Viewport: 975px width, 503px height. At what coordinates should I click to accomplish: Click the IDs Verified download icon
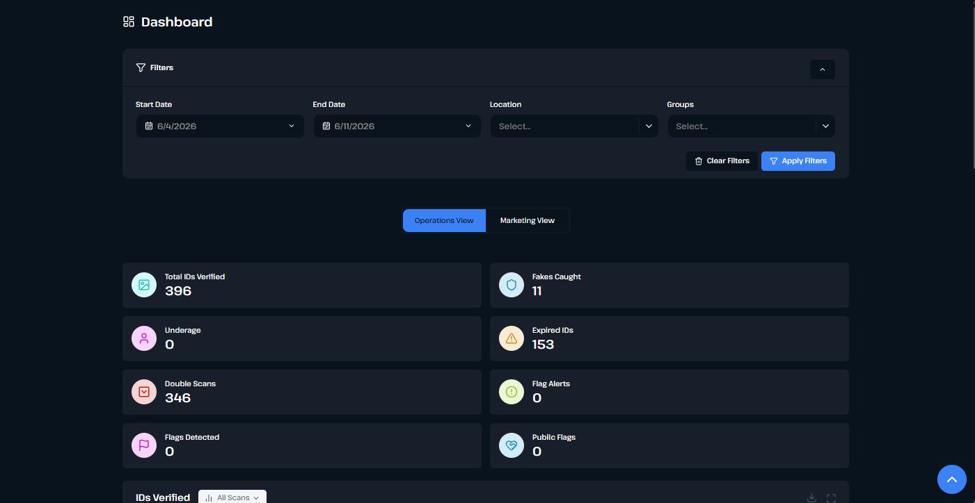coord(811,498)
